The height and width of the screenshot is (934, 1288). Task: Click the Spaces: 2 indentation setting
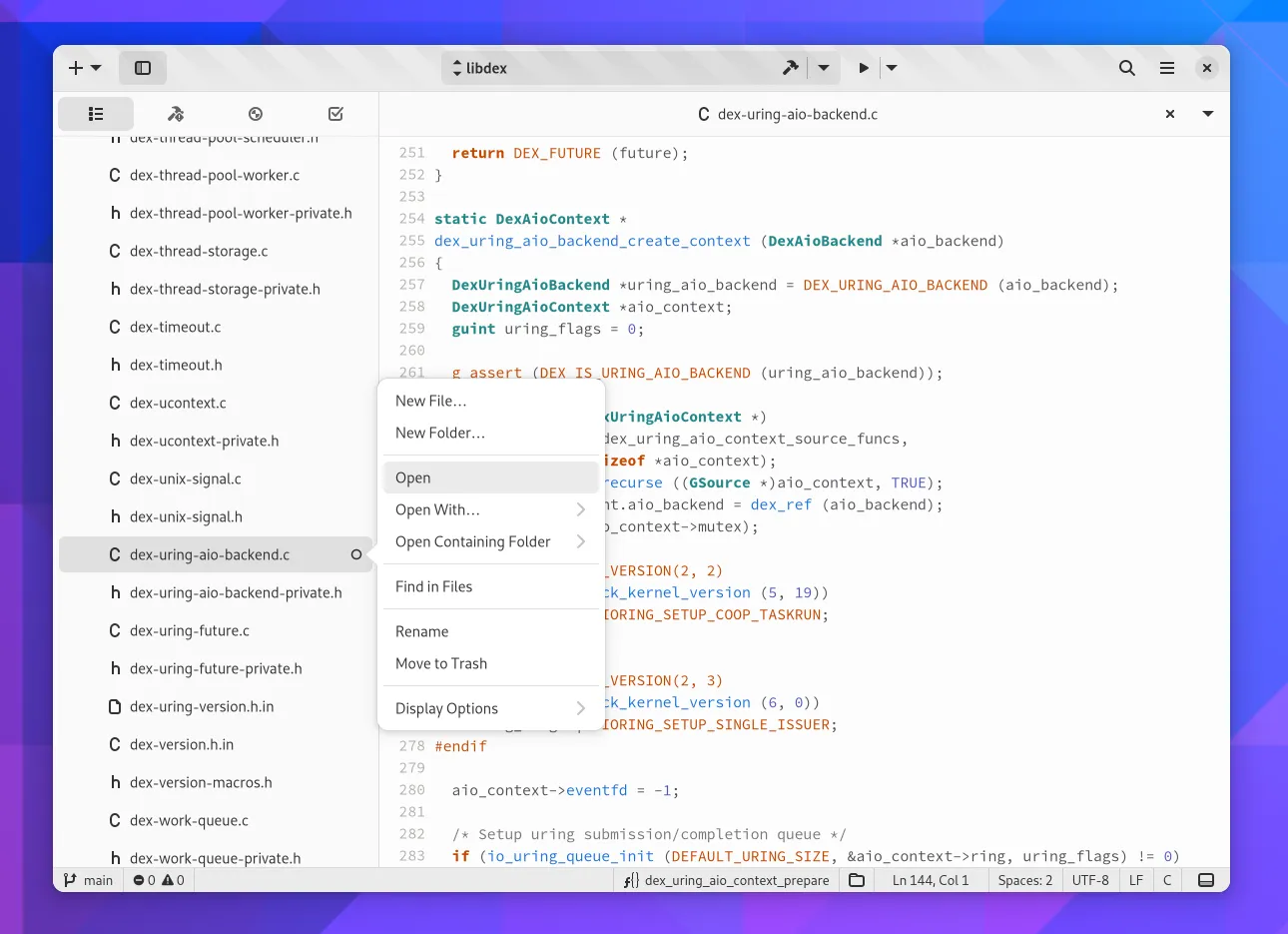tap(1024, 880)
